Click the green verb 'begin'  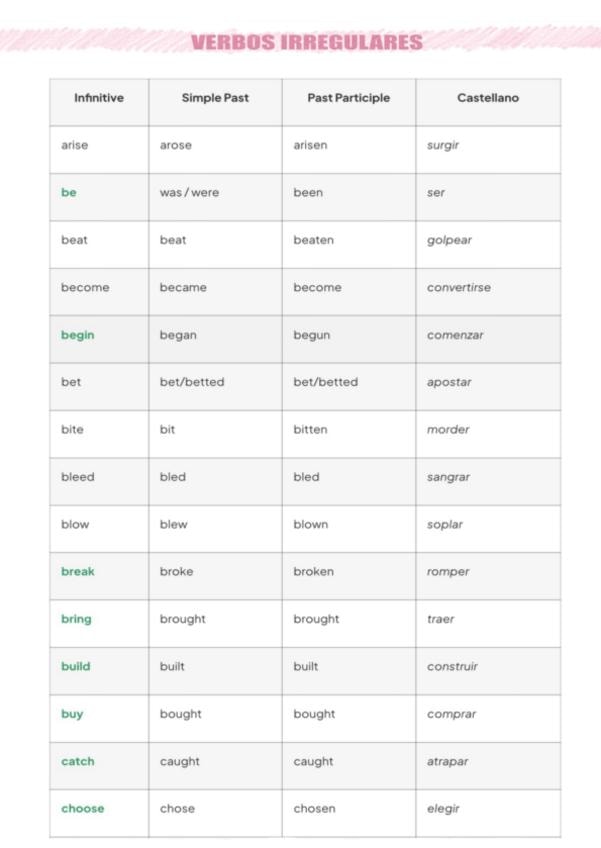[77, 335]
